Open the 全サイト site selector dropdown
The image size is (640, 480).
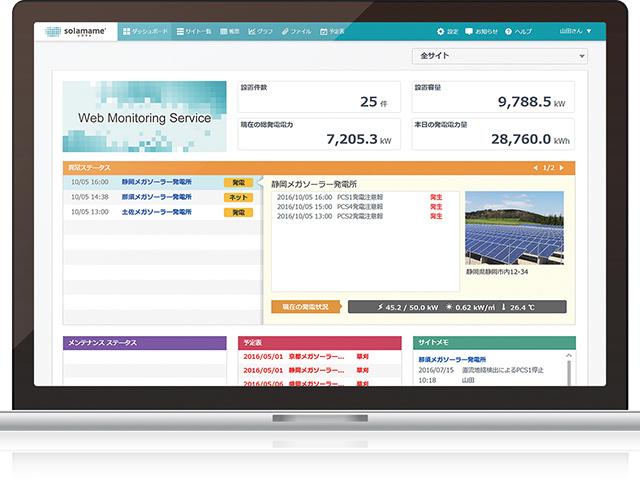500,56
